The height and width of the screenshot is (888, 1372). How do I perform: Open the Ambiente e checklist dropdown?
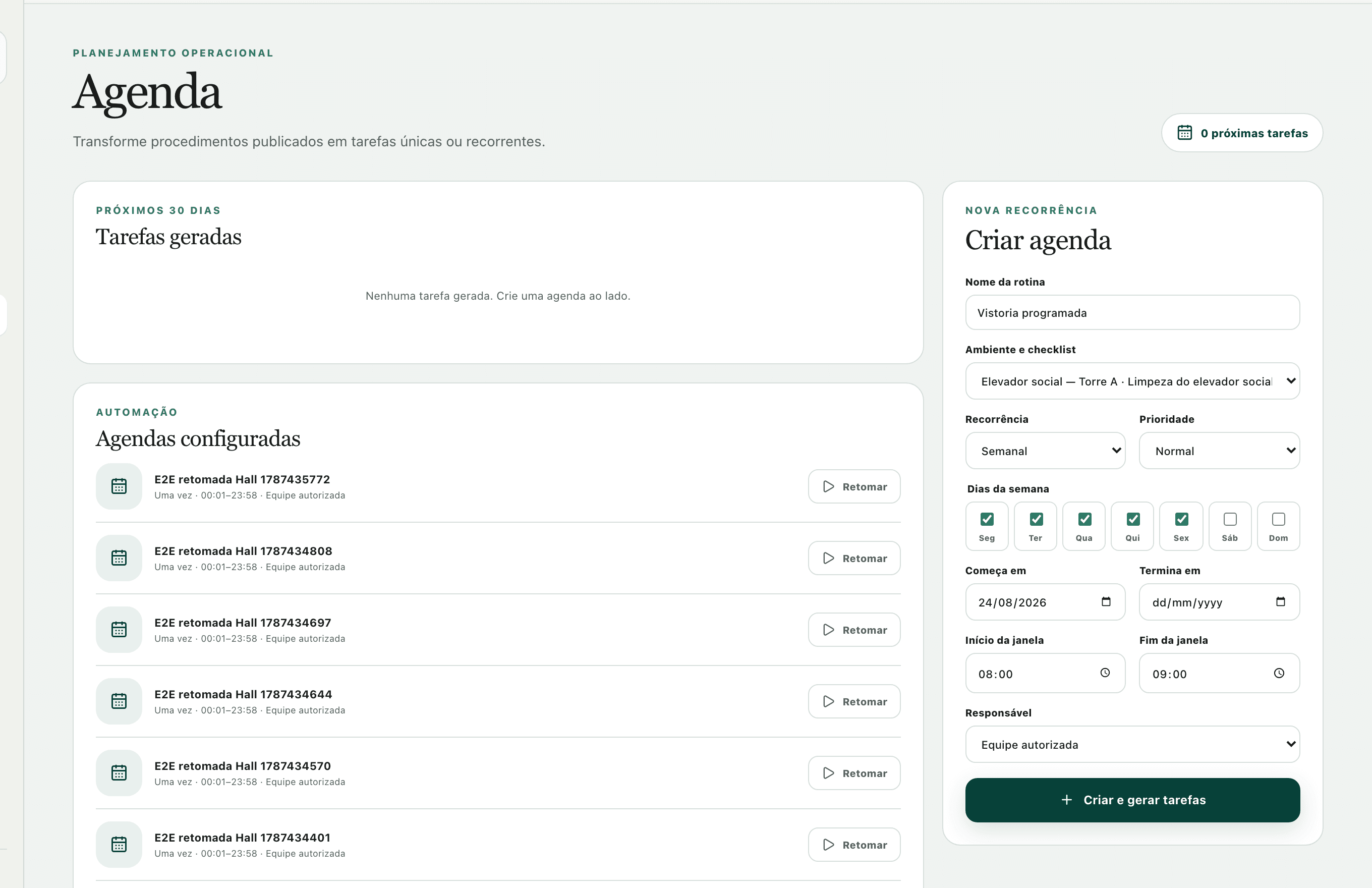point(1132,380)
